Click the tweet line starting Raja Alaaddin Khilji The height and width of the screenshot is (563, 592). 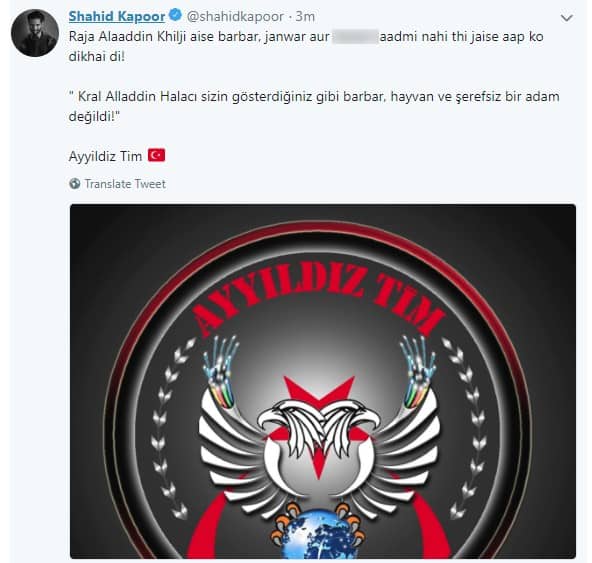[306, 47]
